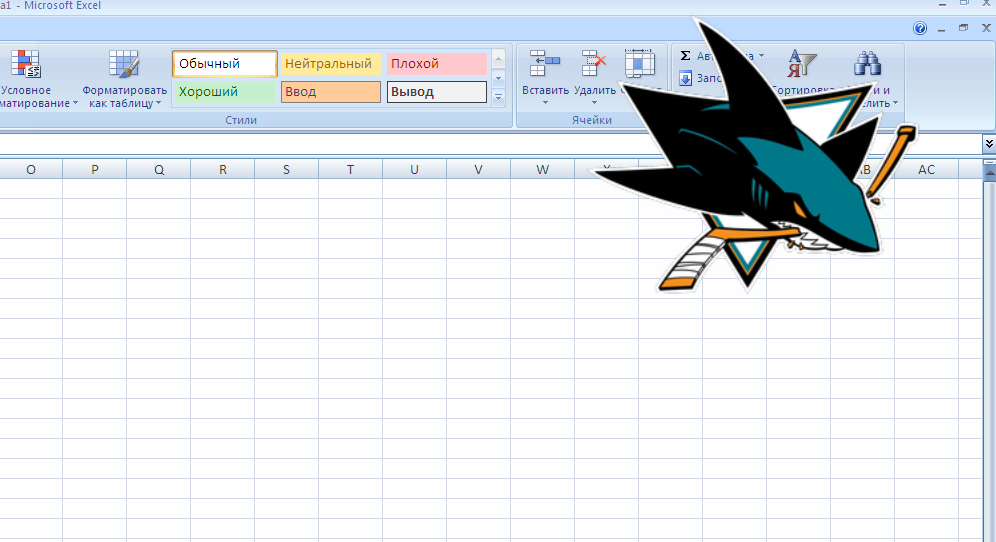Image resolution: width=996 pixels, height=542 pixels.
Task: Open Excel Help question mark icon
Action: click(920, 28)
